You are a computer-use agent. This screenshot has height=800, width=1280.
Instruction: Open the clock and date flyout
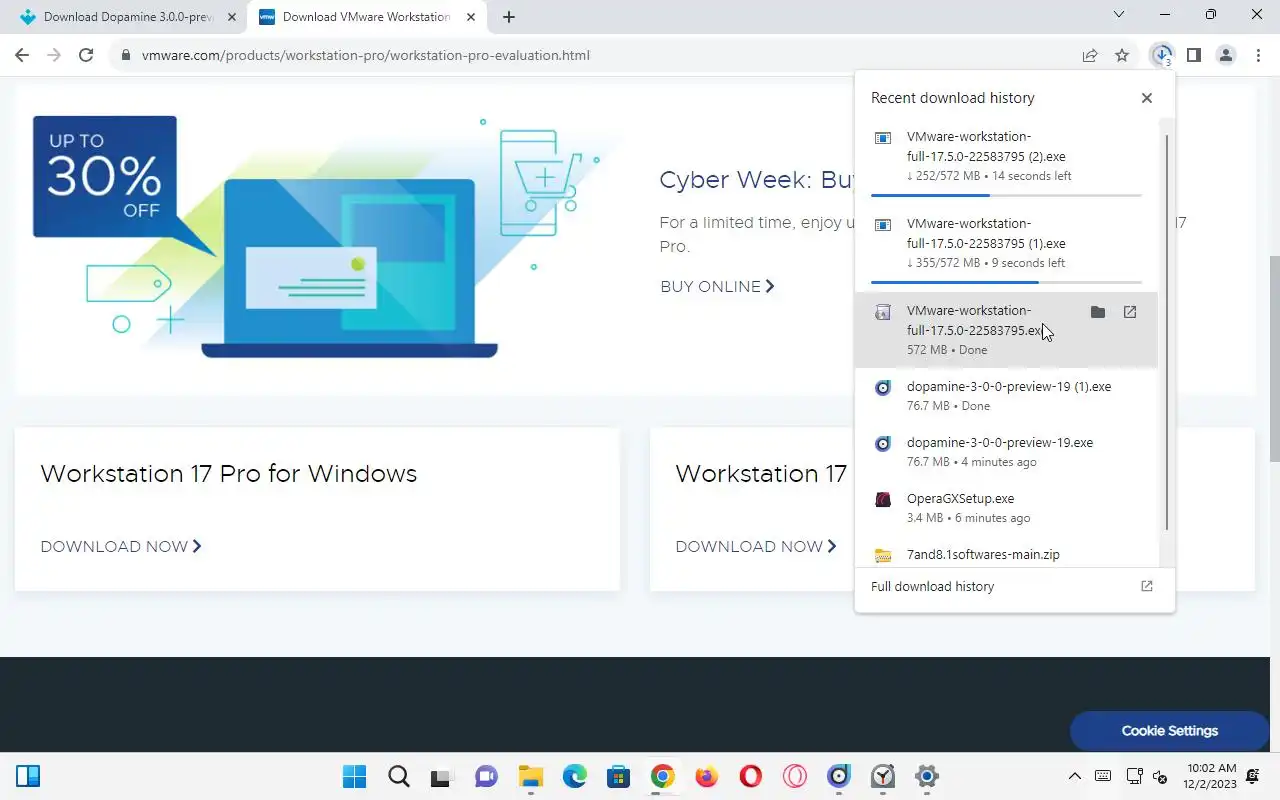tap(1211, 776)
